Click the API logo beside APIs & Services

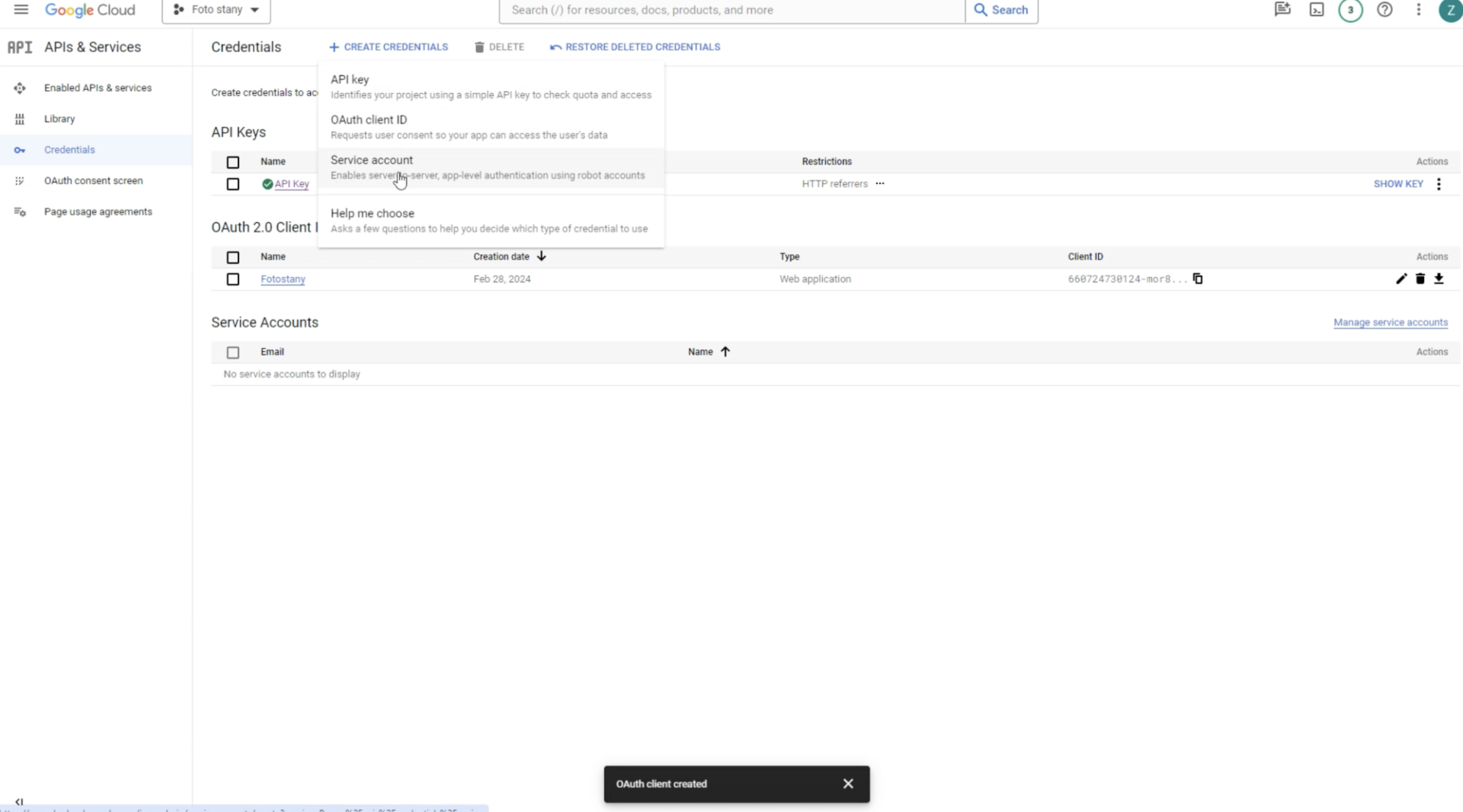[20, 47]
